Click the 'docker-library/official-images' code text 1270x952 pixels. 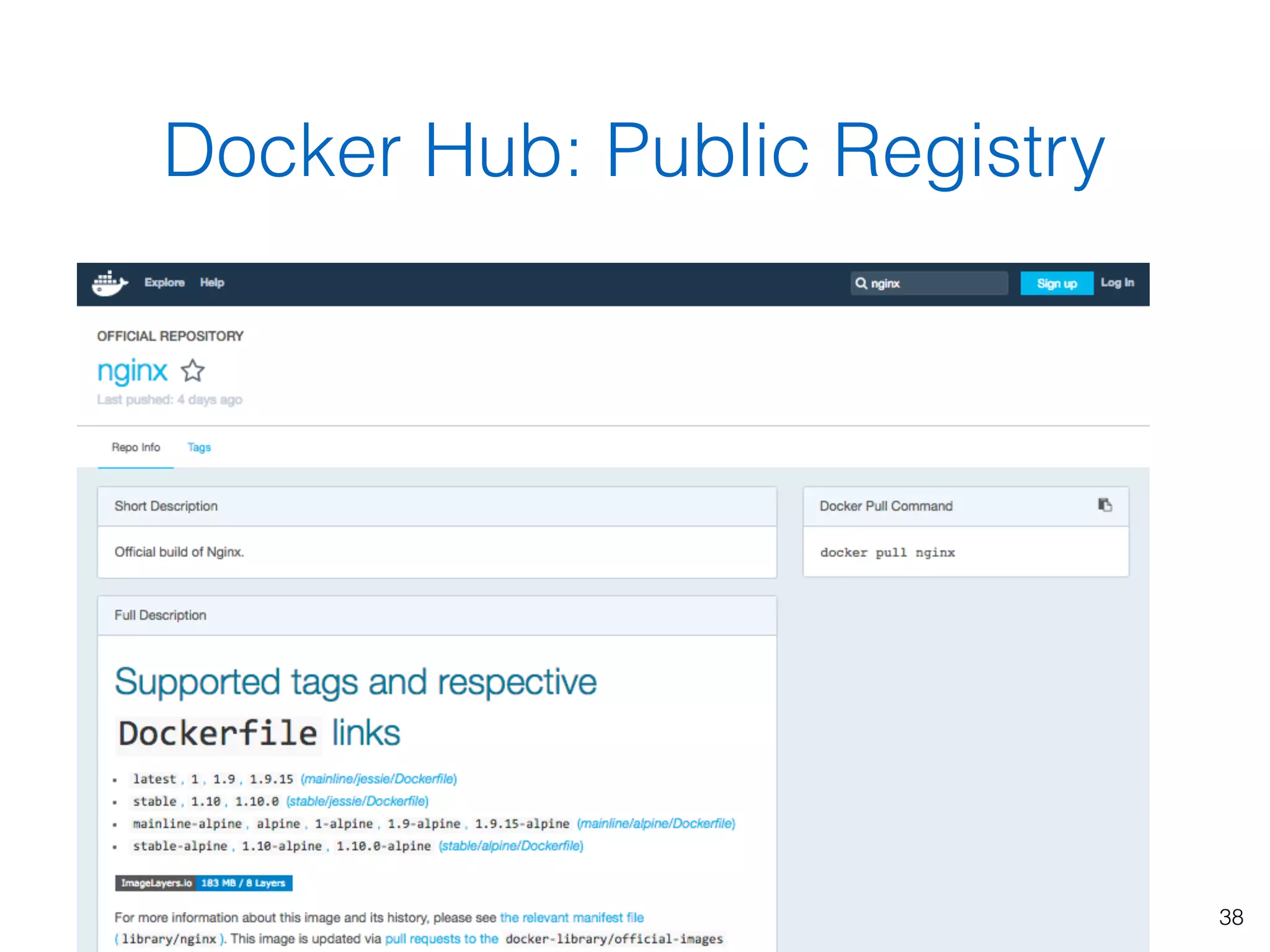[x=614, y=939]
